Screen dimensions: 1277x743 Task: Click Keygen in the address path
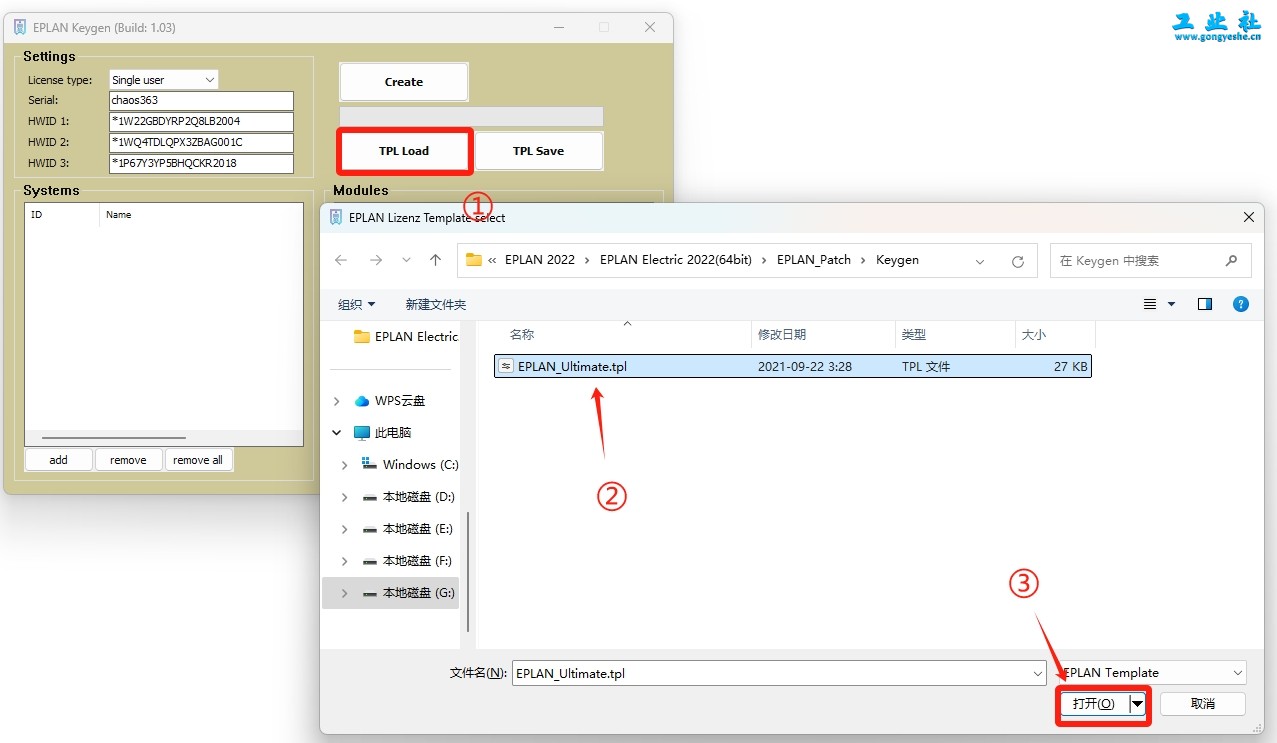click(897, 260)
